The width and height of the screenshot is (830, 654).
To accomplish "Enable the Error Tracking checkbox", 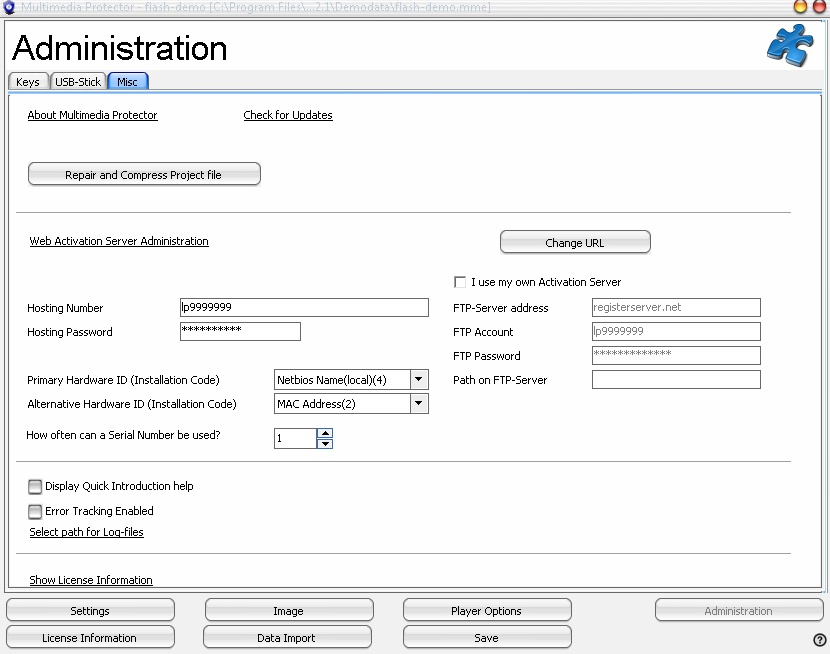I will 36,512.
